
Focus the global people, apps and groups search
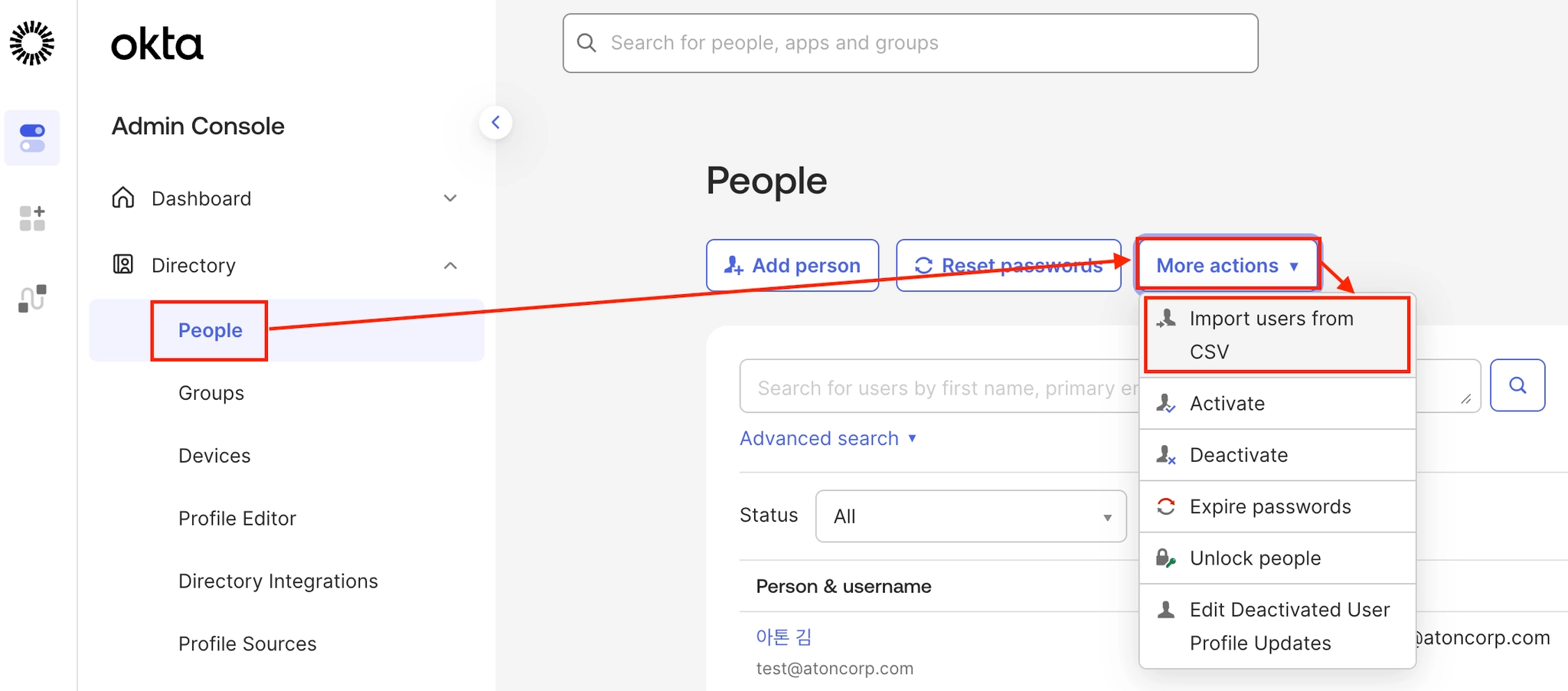(910, 43)
